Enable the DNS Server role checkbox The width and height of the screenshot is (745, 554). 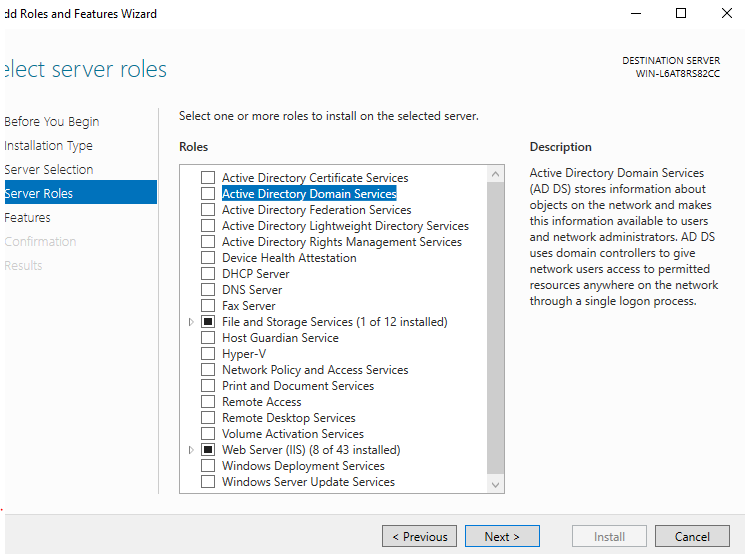pos(208,289)
